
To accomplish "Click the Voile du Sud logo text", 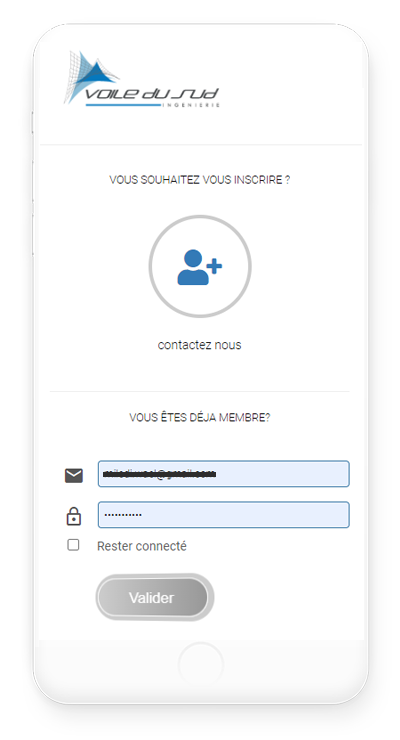I will pos(151,94).
